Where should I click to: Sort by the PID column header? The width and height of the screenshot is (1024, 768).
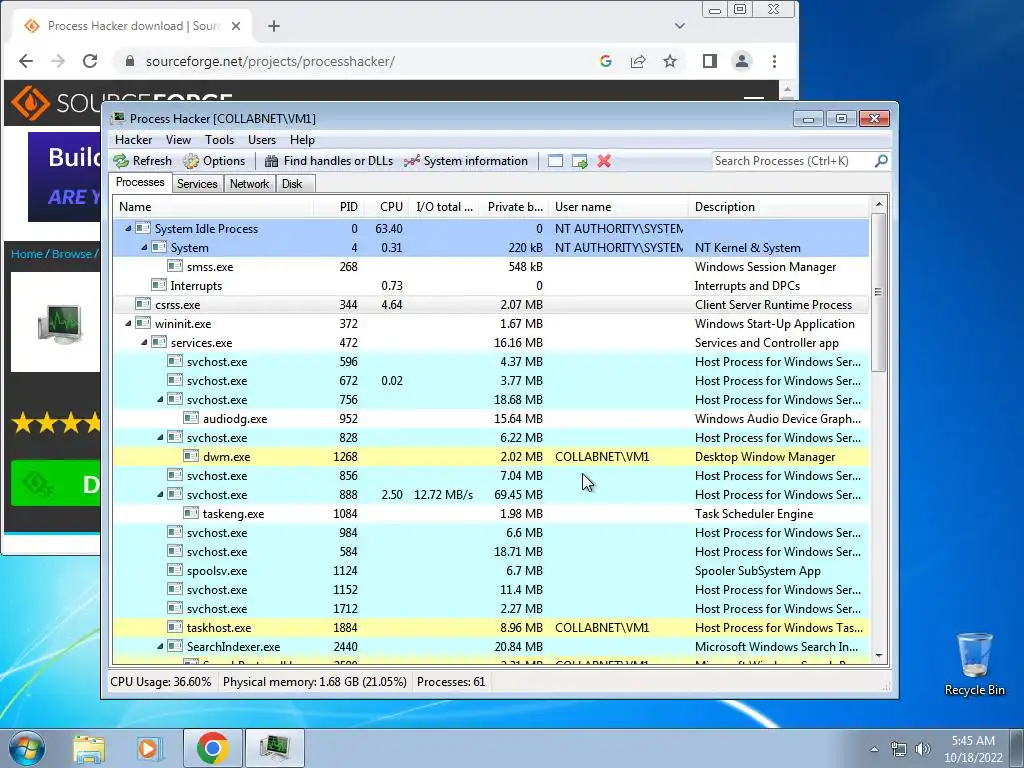click(x=339, y=206)
